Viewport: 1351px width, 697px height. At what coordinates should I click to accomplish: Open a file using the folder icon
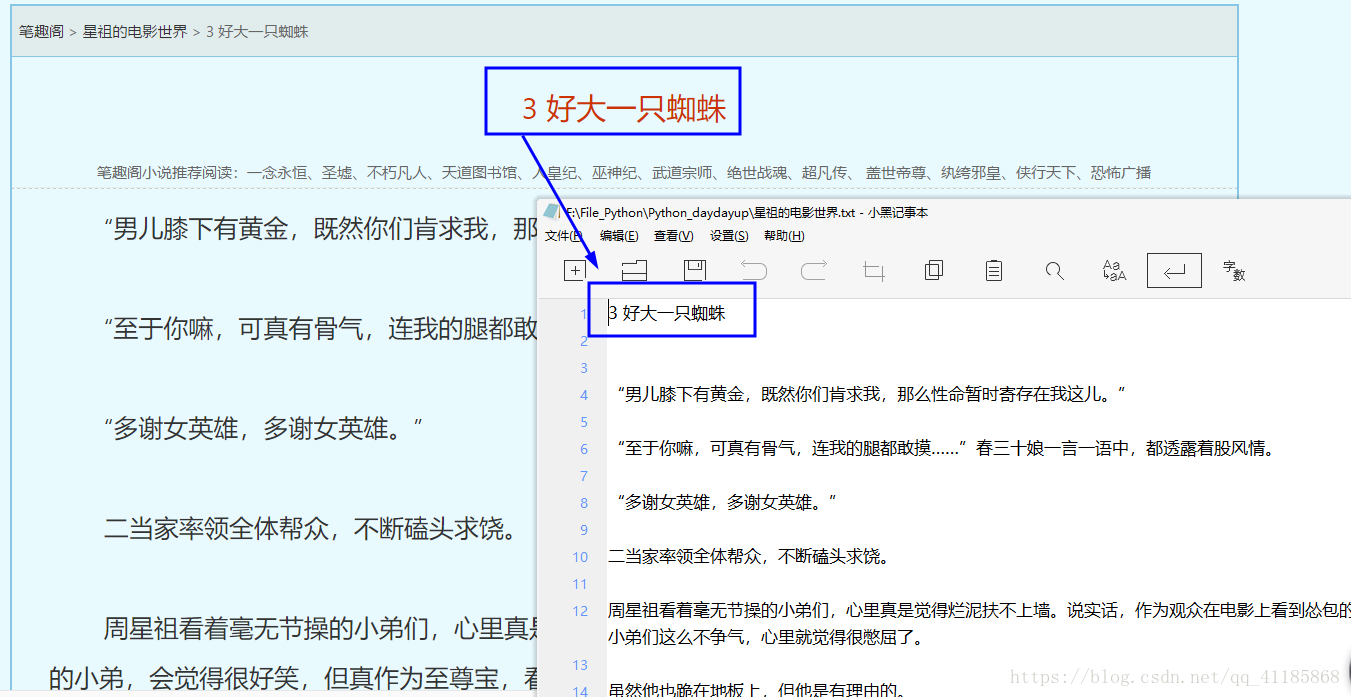click(634, 270)
